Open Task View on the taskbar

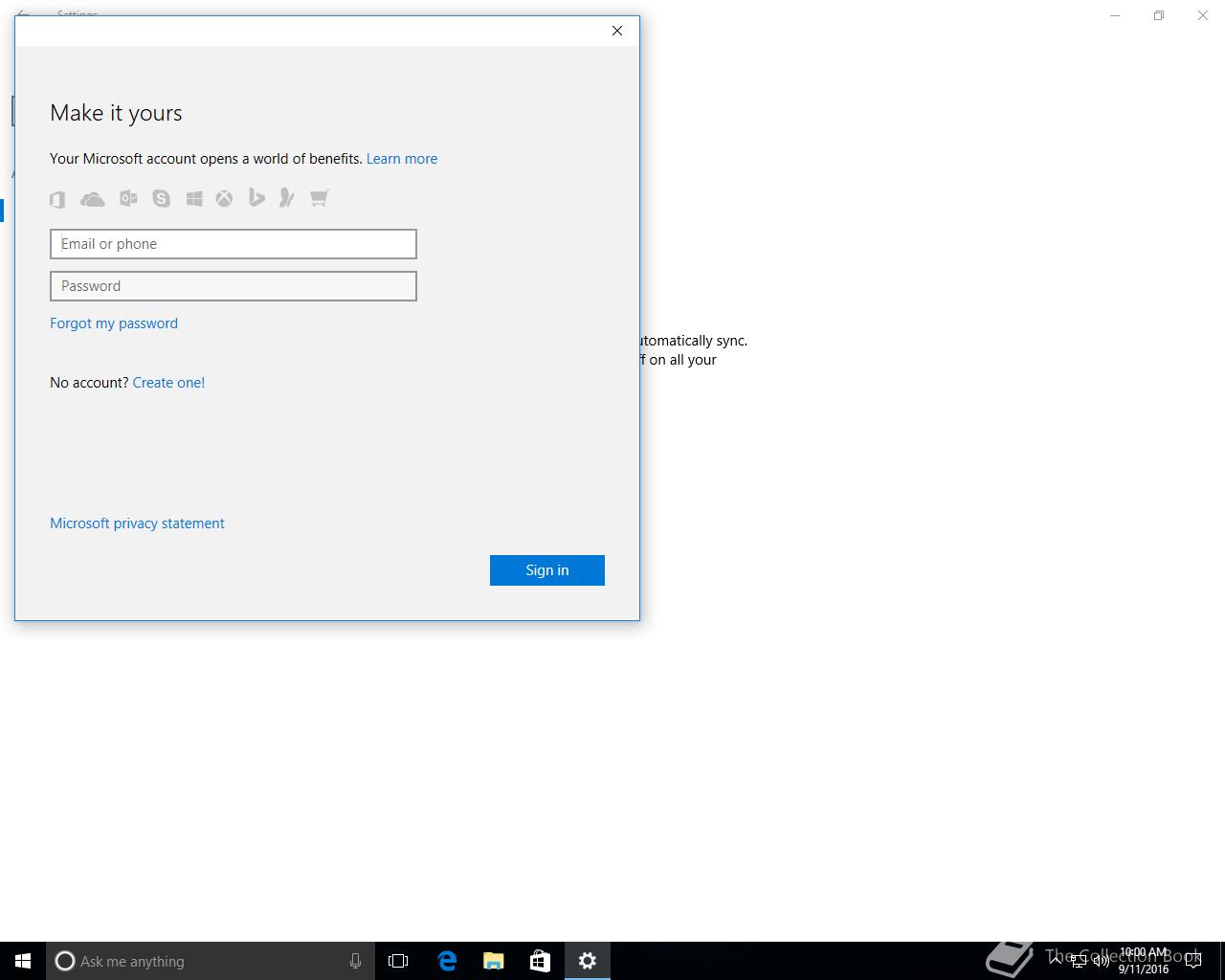coord(398,961)
